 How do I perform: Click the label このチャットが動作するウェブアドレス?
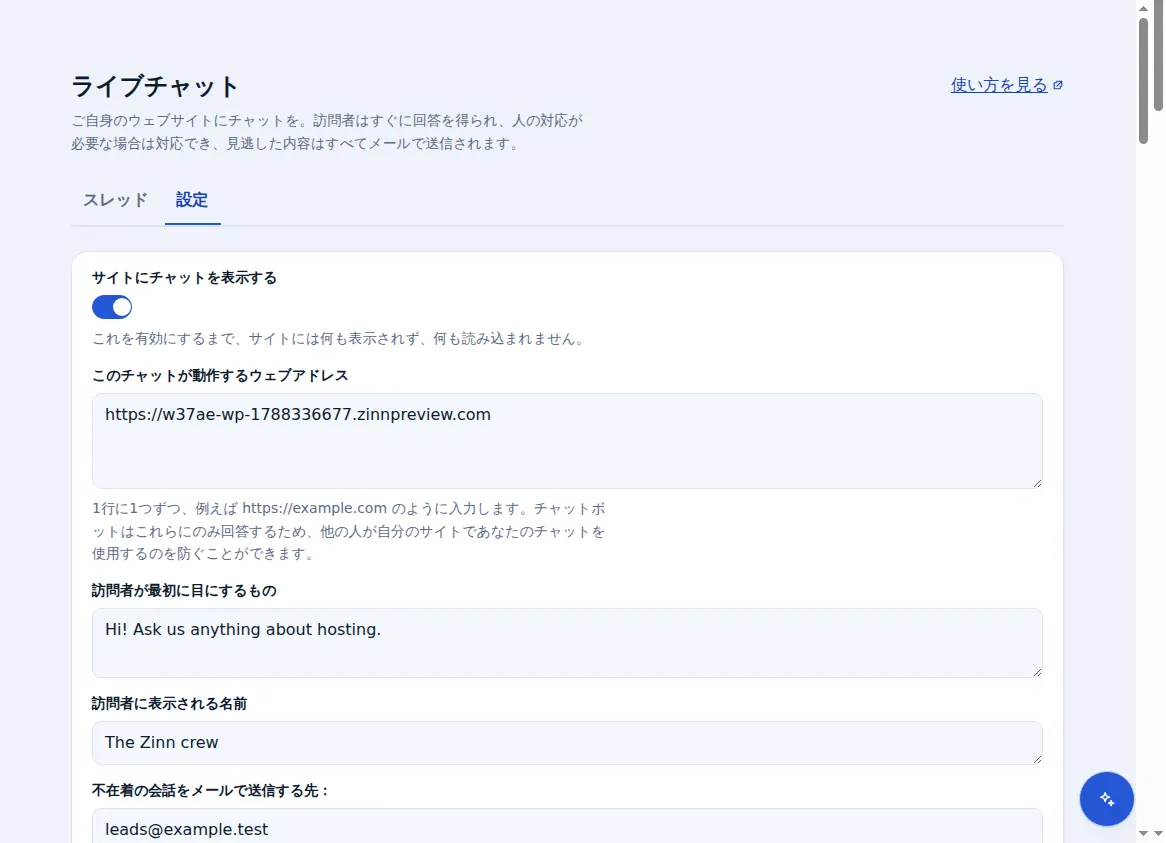(220, 375)
